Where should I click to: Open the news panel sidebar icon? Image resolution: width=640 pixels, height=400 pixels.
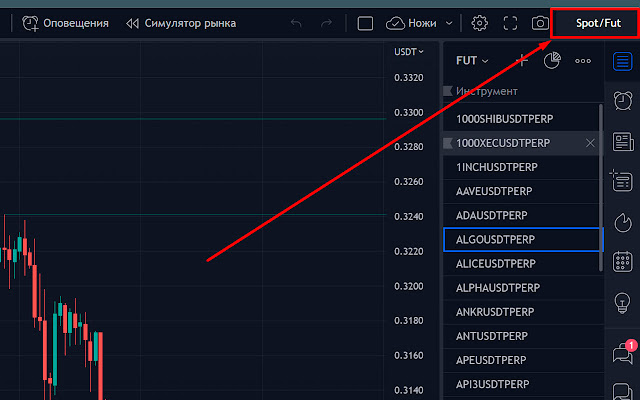(x=623, y=142)
